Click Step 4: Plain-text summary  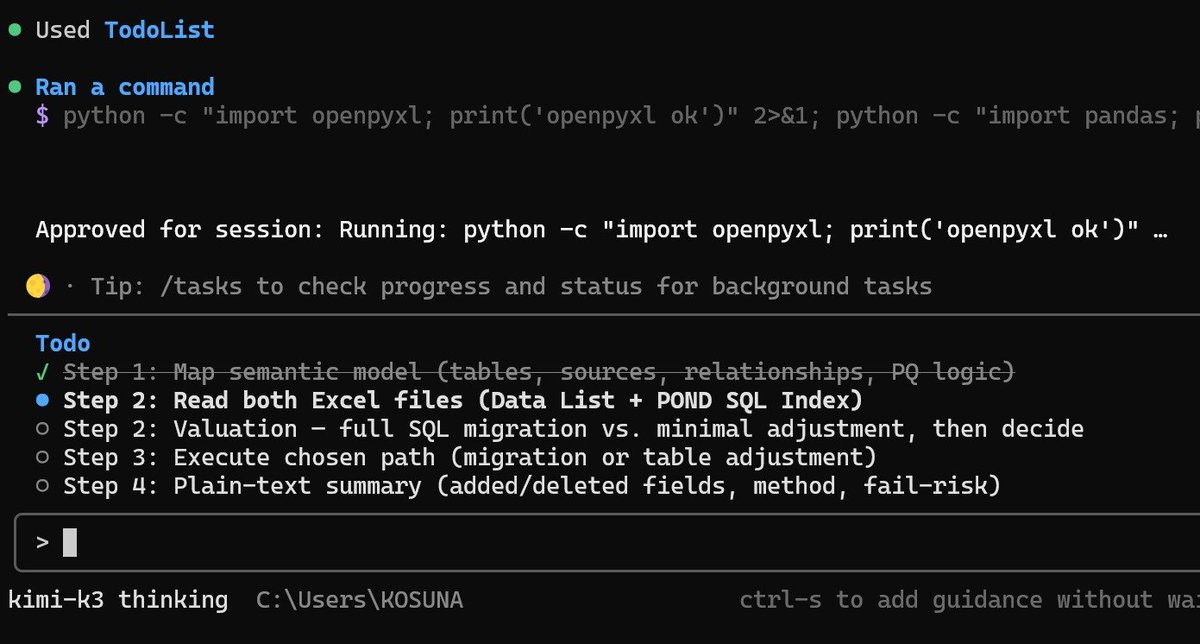pyautogui.click(x=532, y=486)
